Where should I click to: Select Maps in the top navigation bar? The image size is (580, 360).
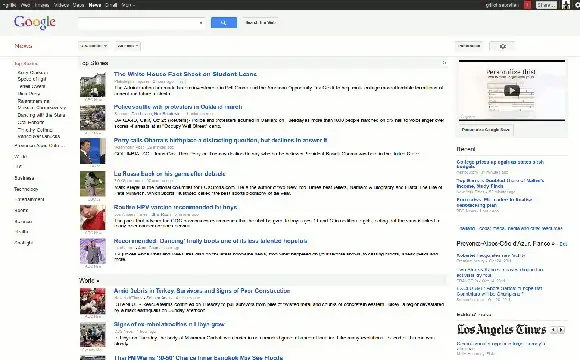78,5
